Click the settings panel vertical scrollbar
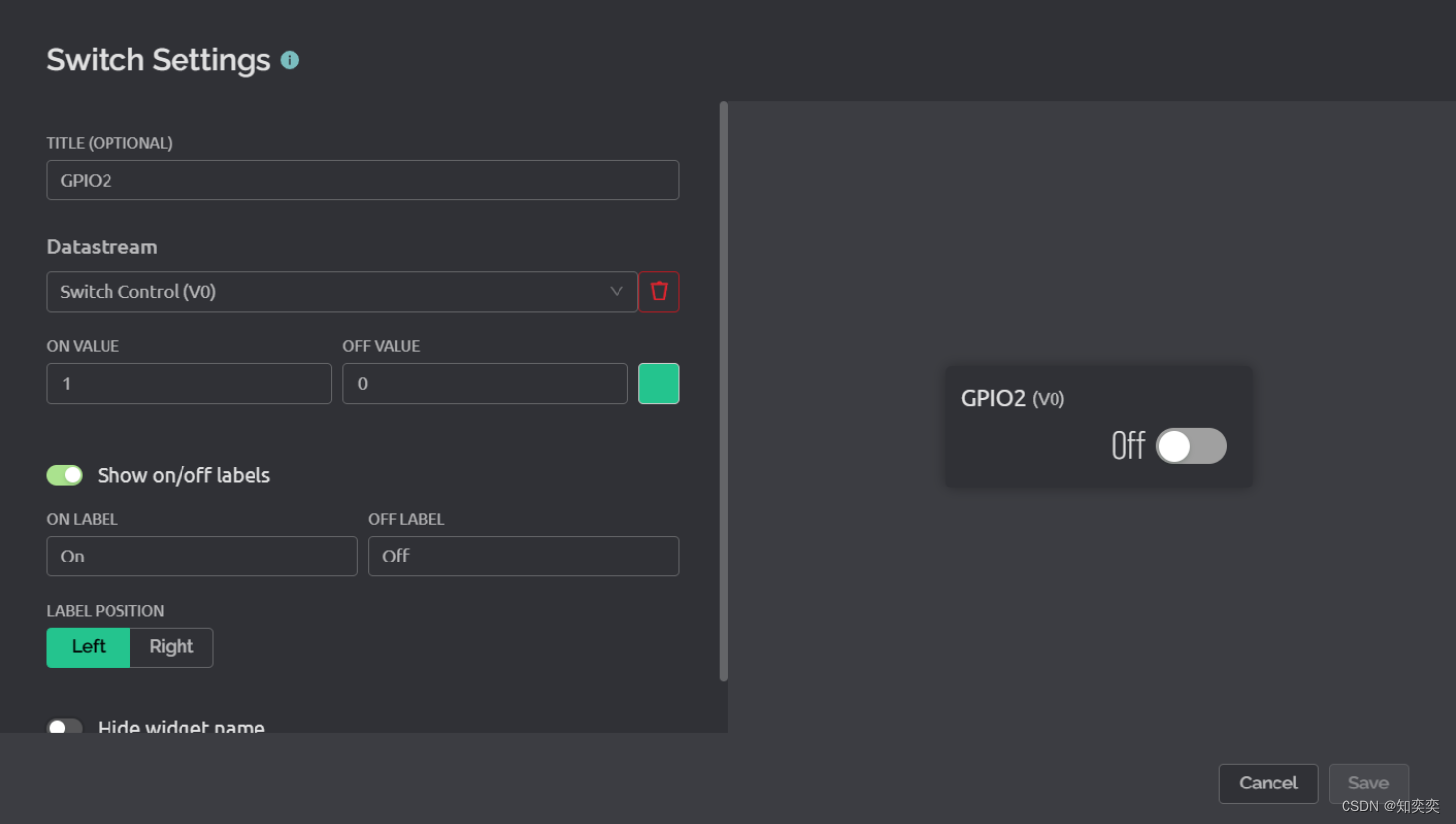 [x=724, y=391]
